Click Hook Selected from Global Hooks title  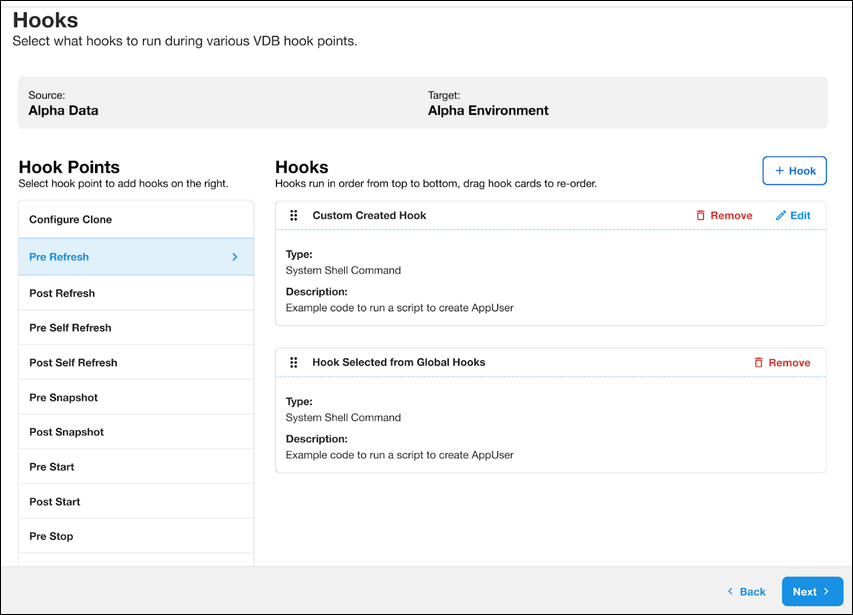point(399,363)
